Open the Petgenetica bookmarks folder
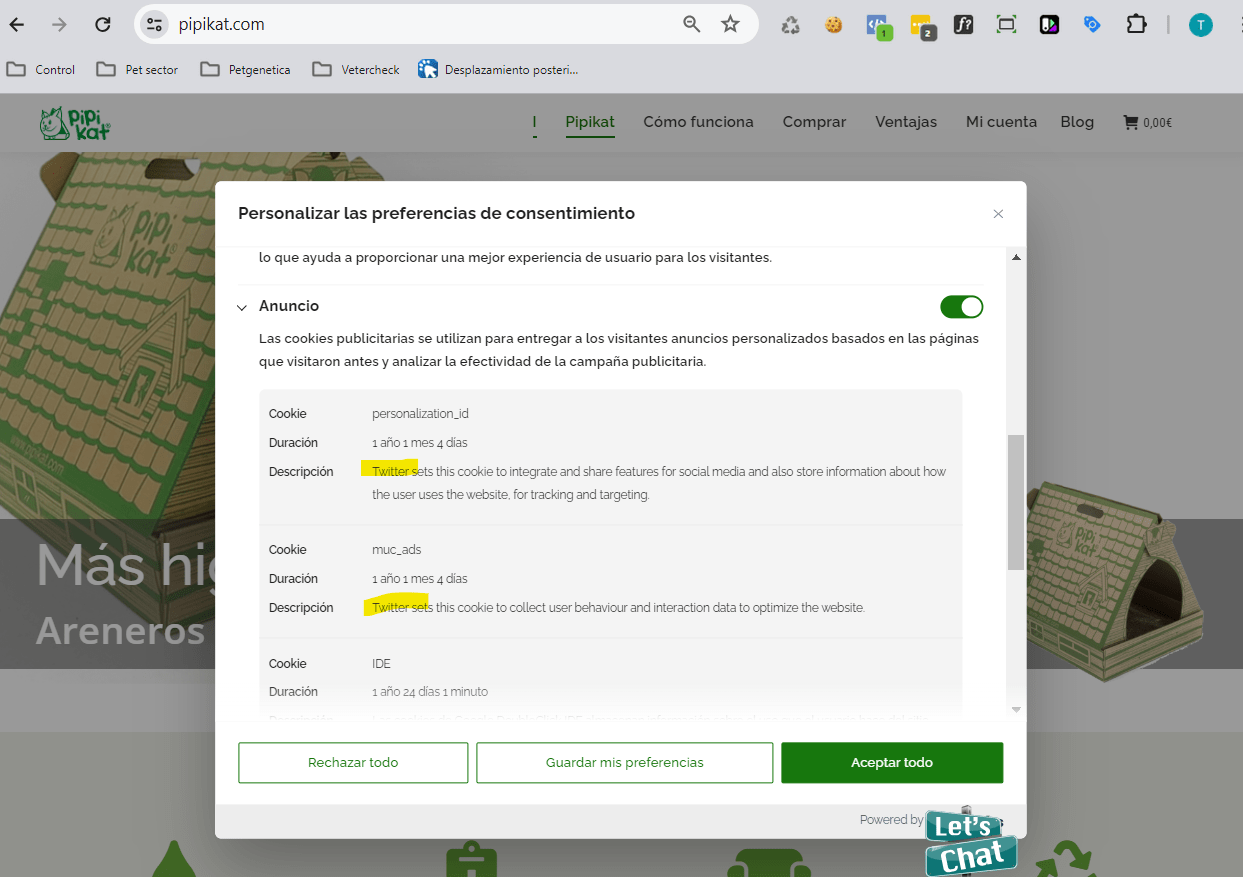Image resolution: width=1243 pixels, height=877 pixels. point(245,69)
